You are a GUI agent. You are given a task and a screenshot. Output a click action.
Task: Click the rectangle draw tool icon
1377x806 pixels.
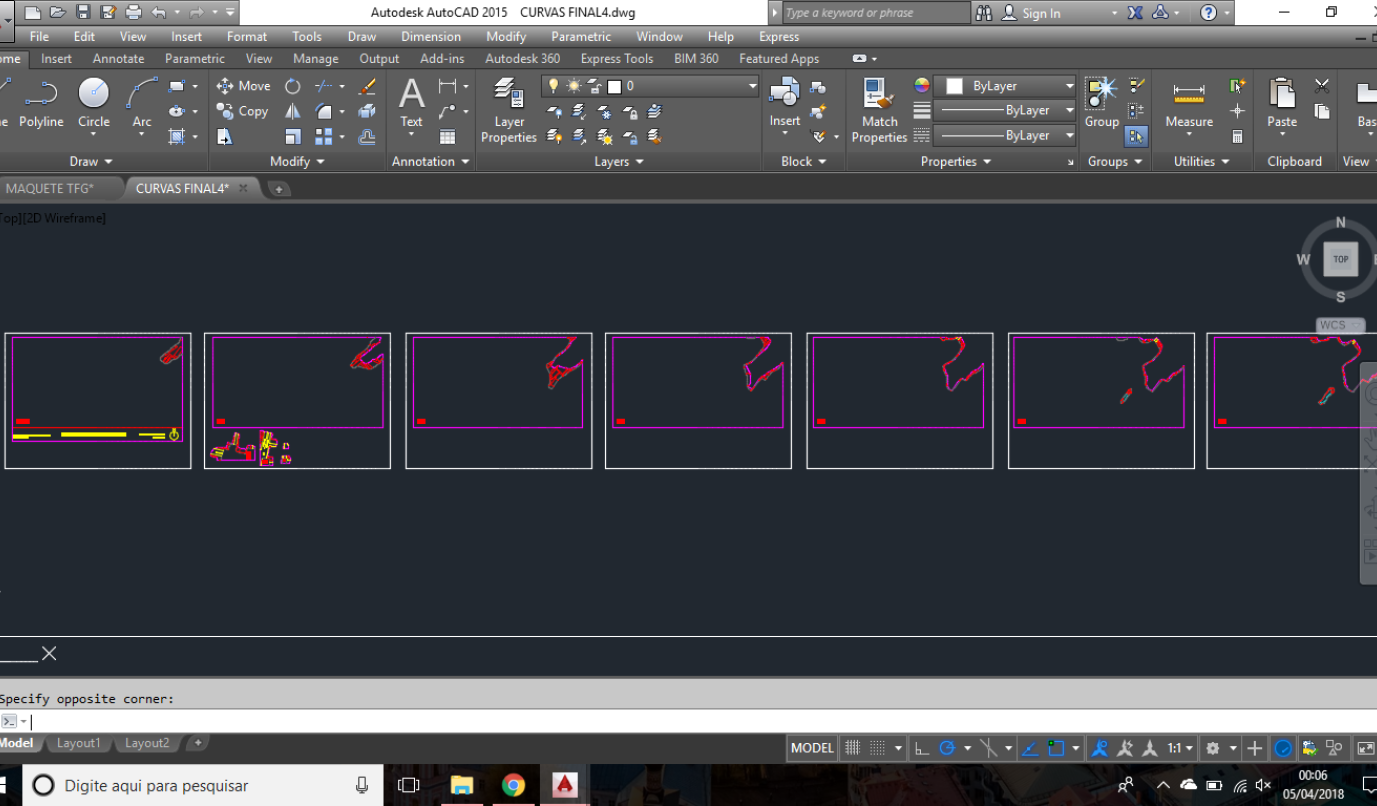coord(177,86)
